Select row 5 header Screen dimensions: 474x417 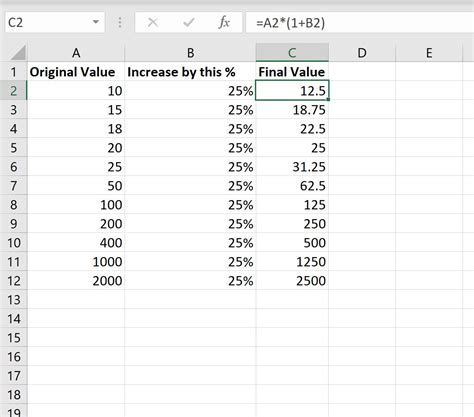[x=14, y=148]
